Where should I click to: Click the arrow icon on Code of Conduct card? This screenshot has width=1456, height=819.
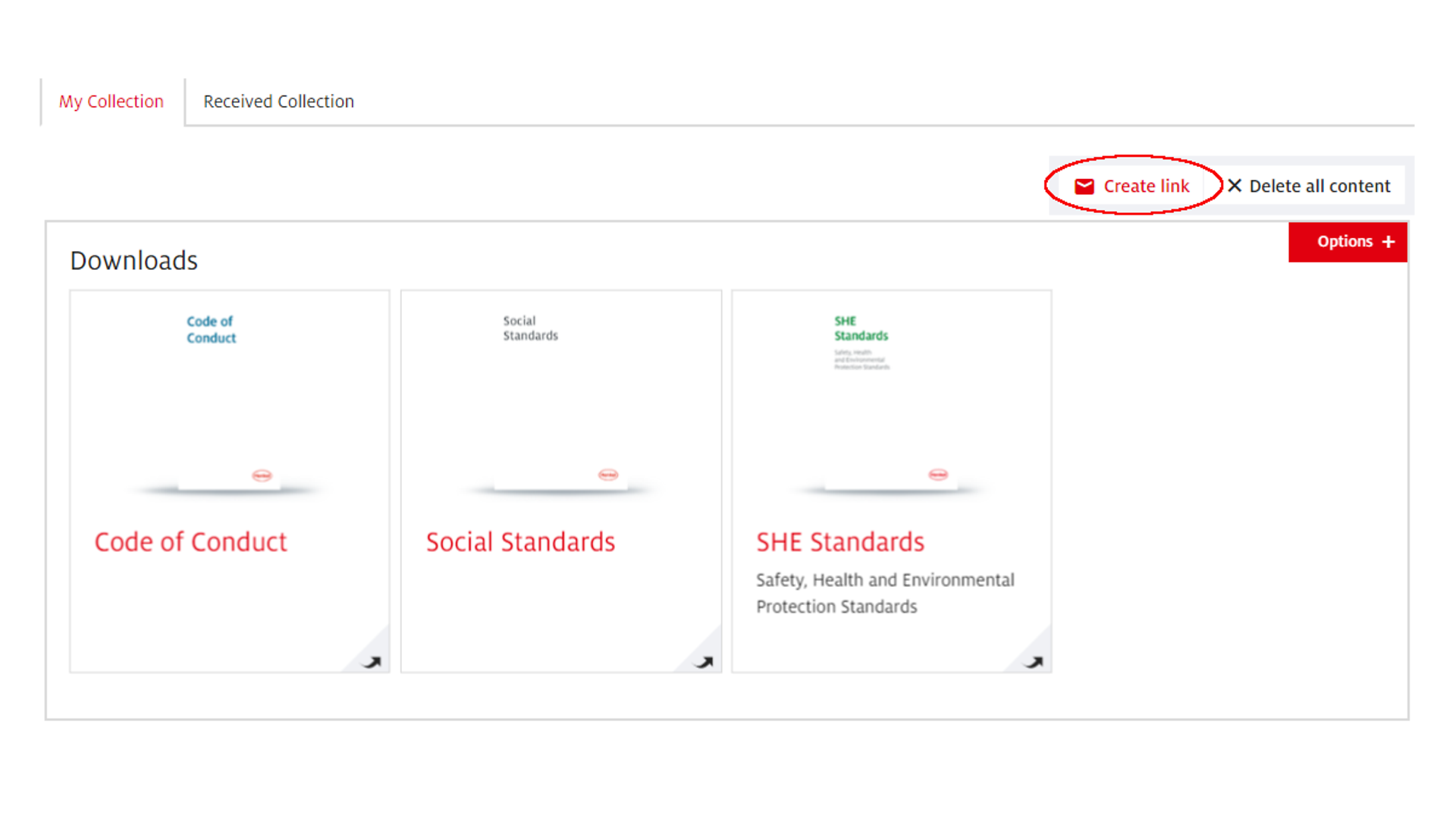point(372,662)
